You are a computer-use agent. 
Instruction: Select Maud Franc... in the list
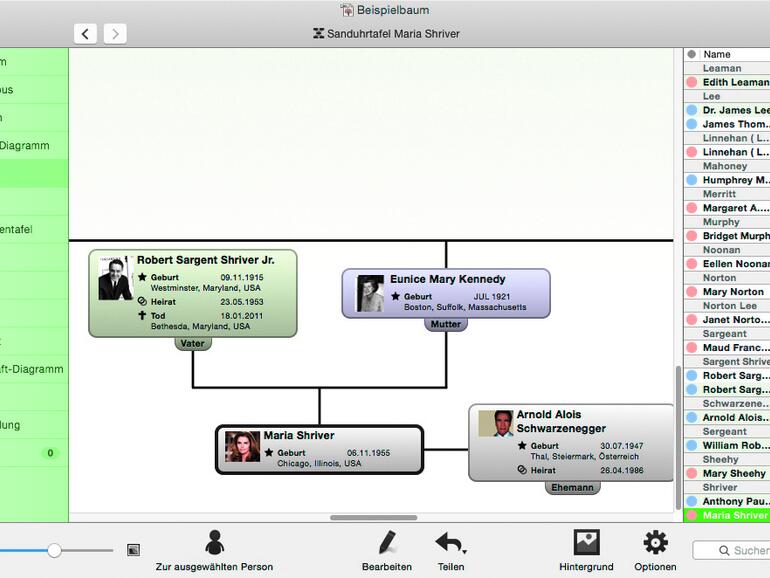pos(727,348)
